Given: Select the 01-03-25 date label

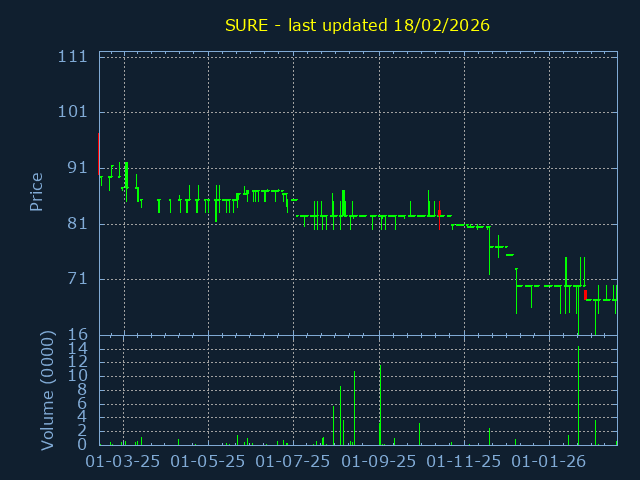Looking at the screenshot, I should tap(123, 462).
